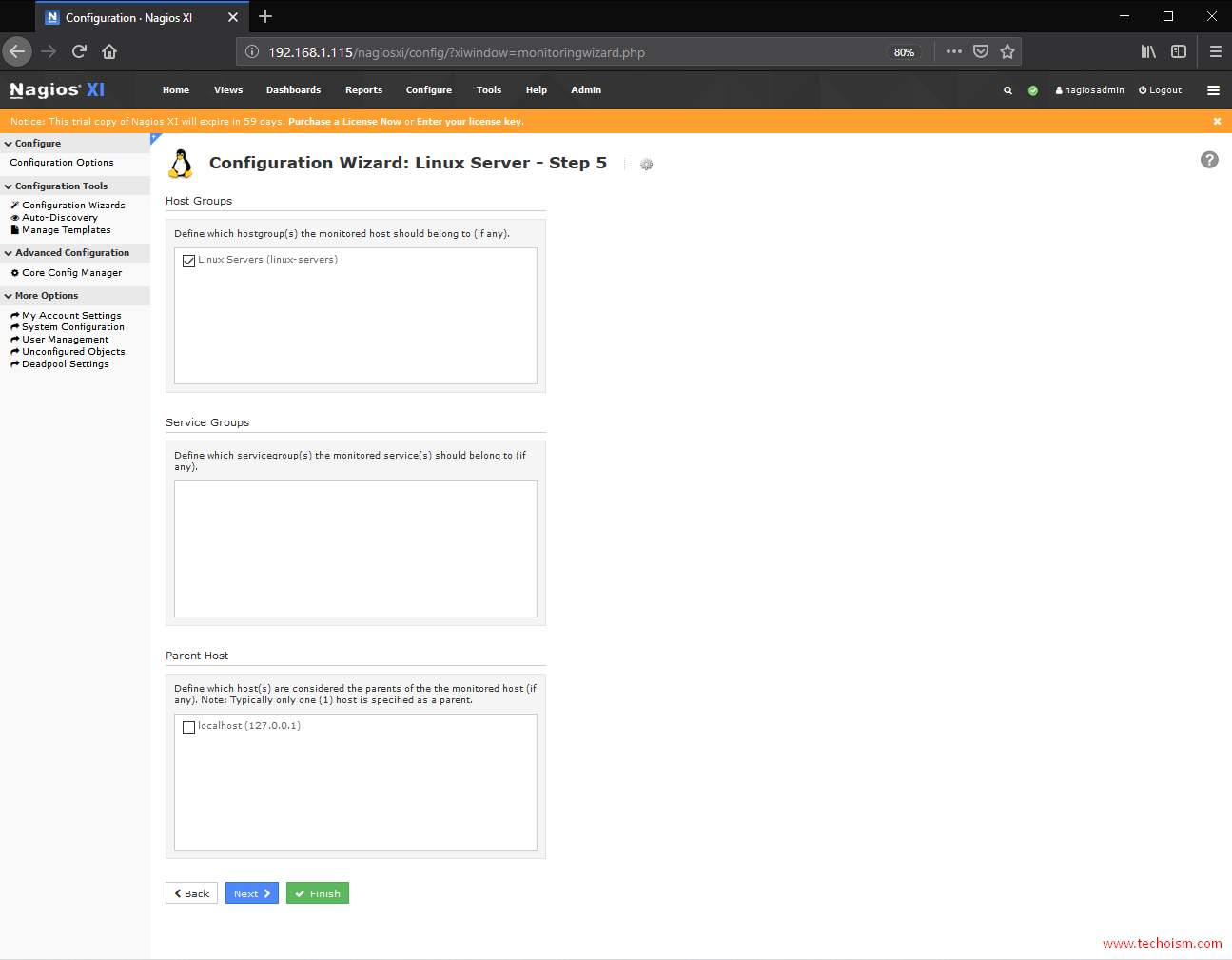Click inside Service Groups selection box
The image size is (1232, 960).
[356, 549]
